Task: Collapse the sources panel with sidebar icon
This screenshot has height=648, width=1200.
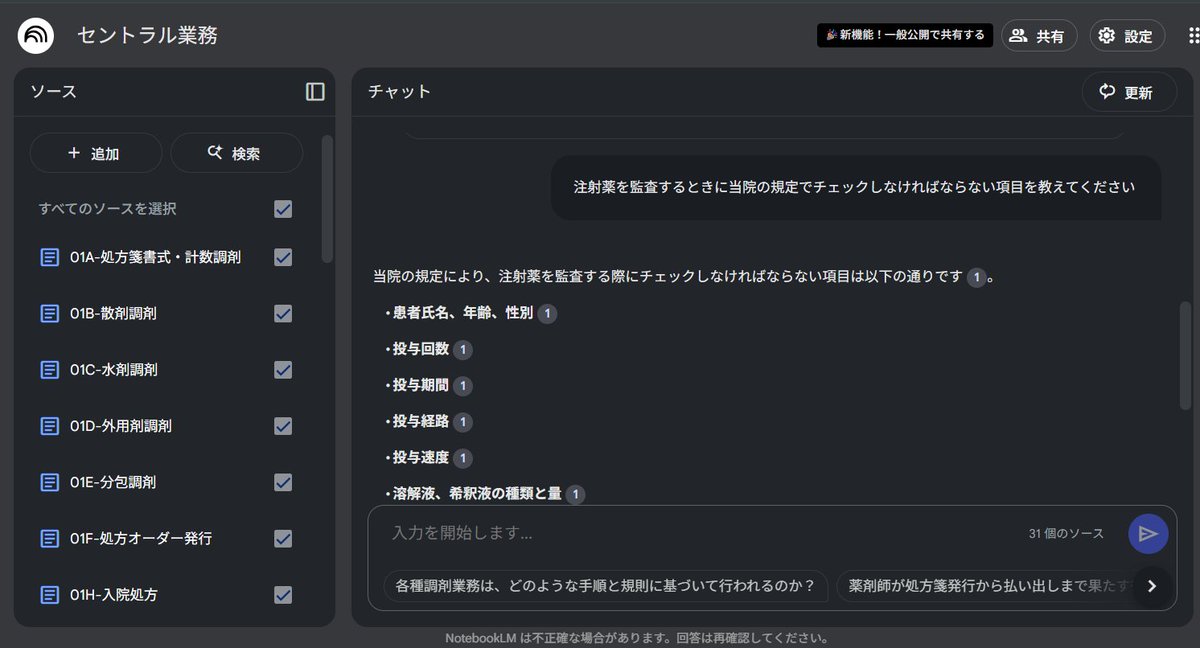Action: pyautogui.click(x=315, y=92)
